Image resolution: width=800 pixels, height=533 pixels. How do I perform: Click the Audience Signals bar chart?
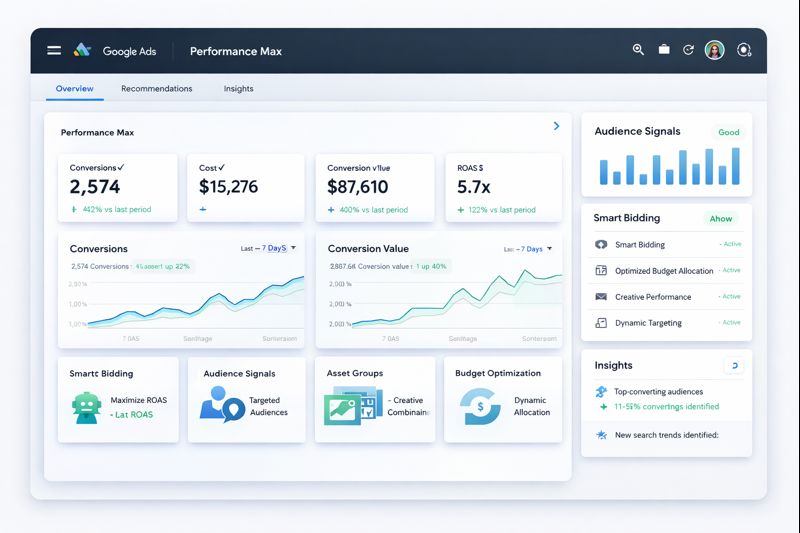(x=669, y=166)
